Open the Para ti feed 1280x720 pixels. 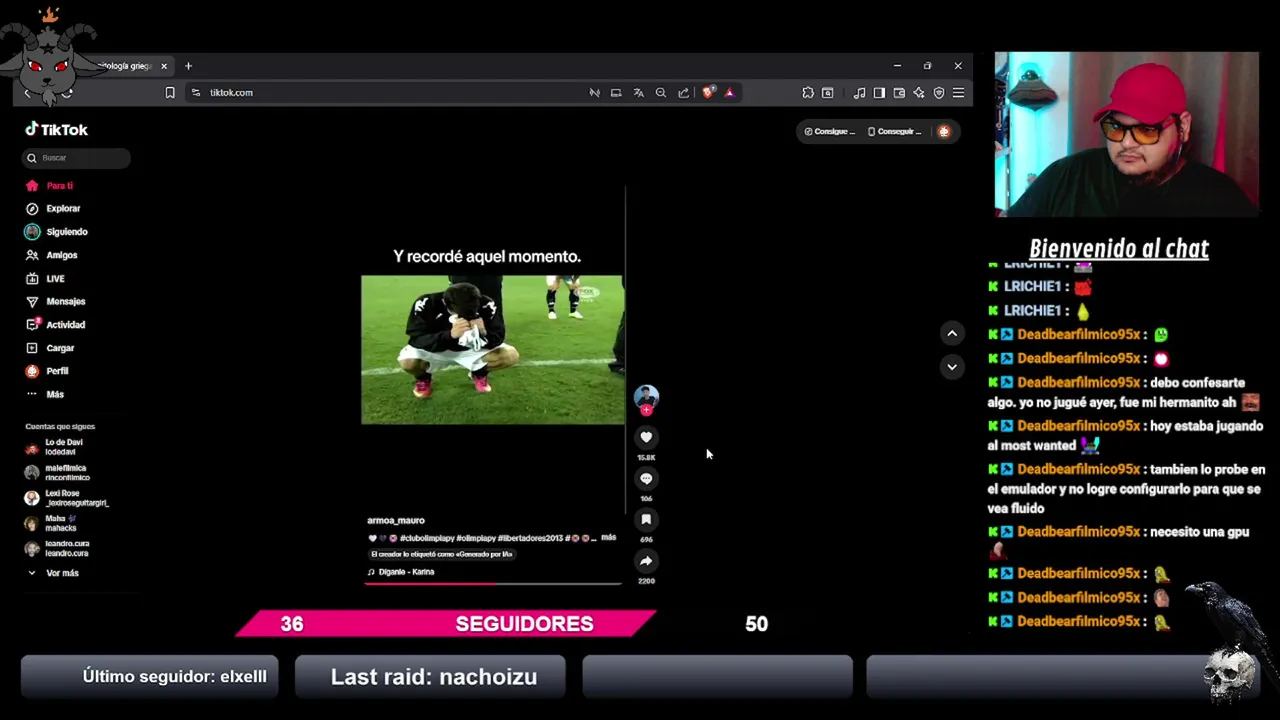[50, 186]
